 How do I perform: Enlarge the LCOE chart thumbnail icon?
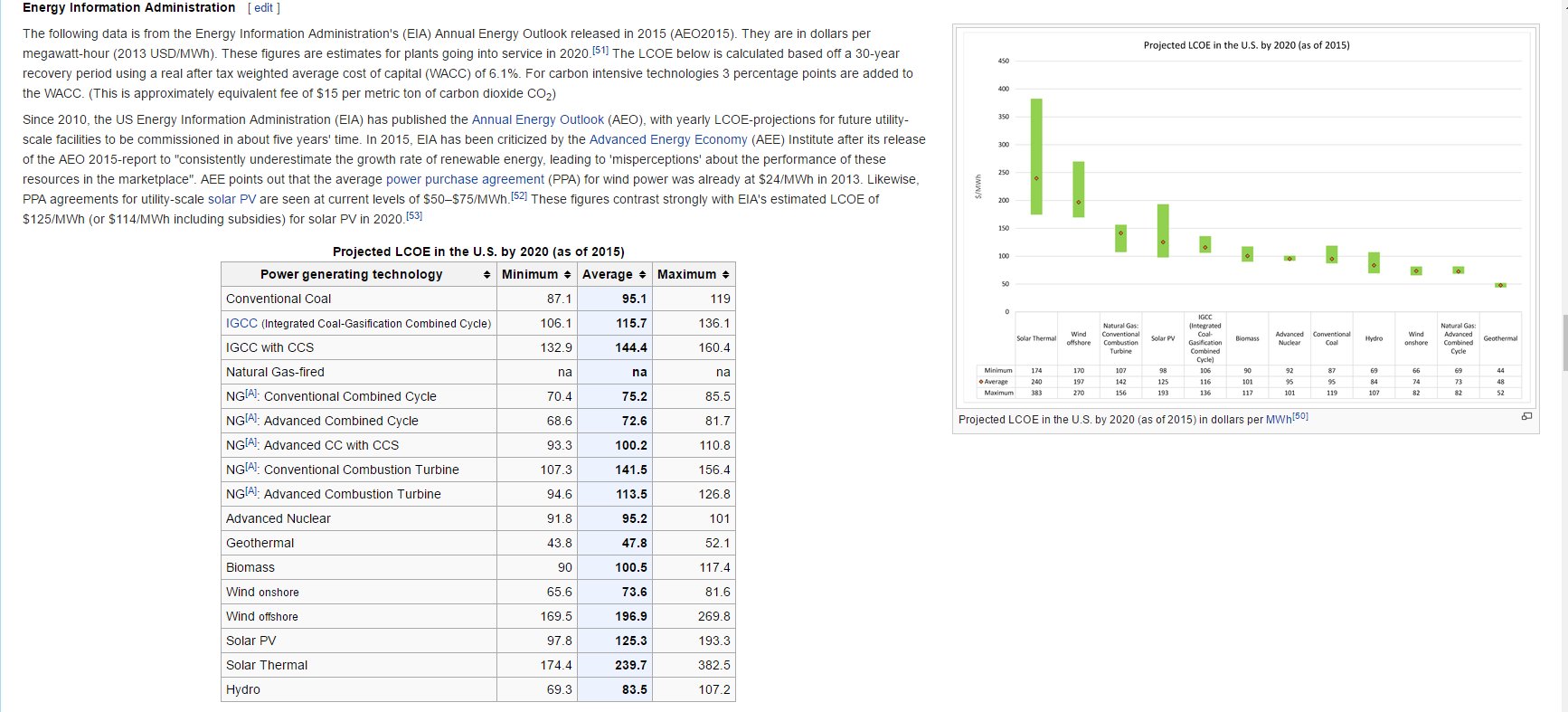[1526, 416]
